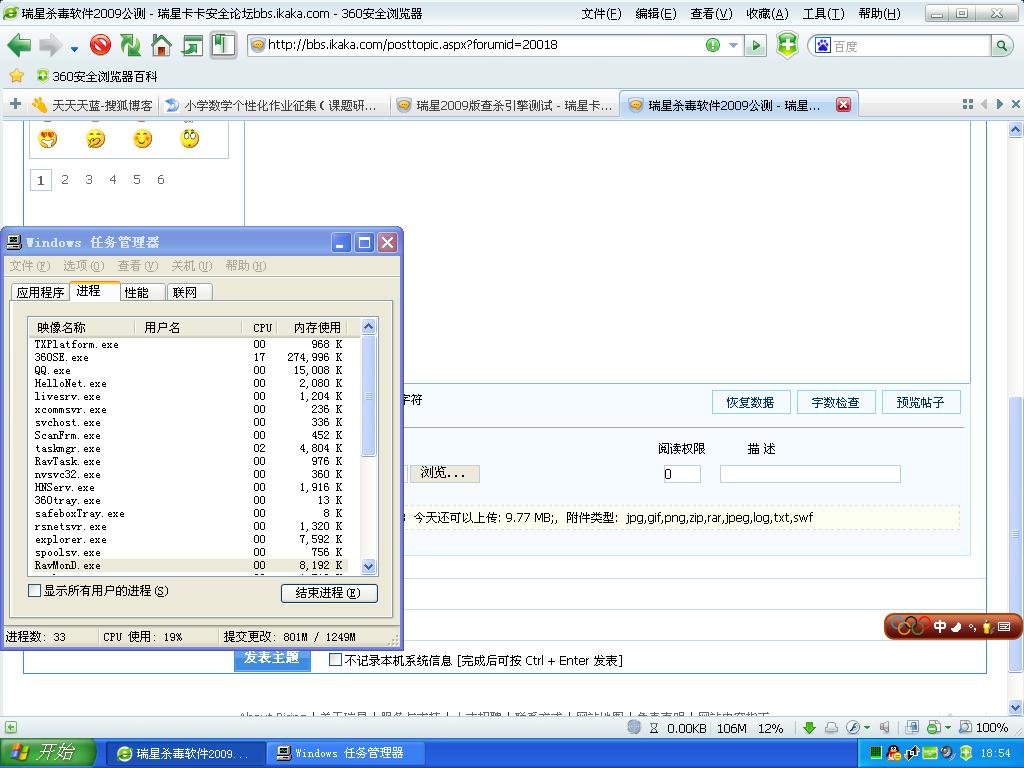Click the green download arrow status icon
This screenshot has width=1024, height=768.
pyautogui.click(x=809, y=728)
